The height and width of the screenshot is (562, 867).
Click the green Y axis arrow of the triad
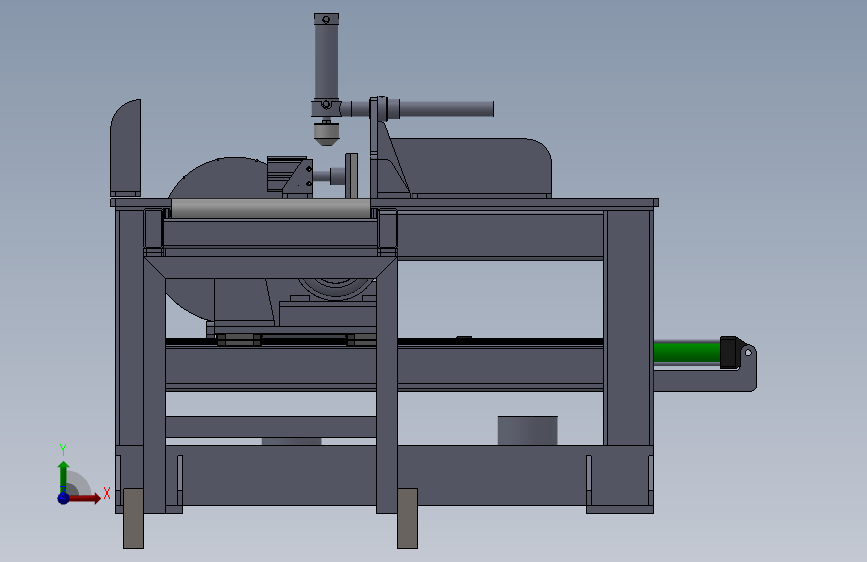pyautogui.click(x=63, y=476)
